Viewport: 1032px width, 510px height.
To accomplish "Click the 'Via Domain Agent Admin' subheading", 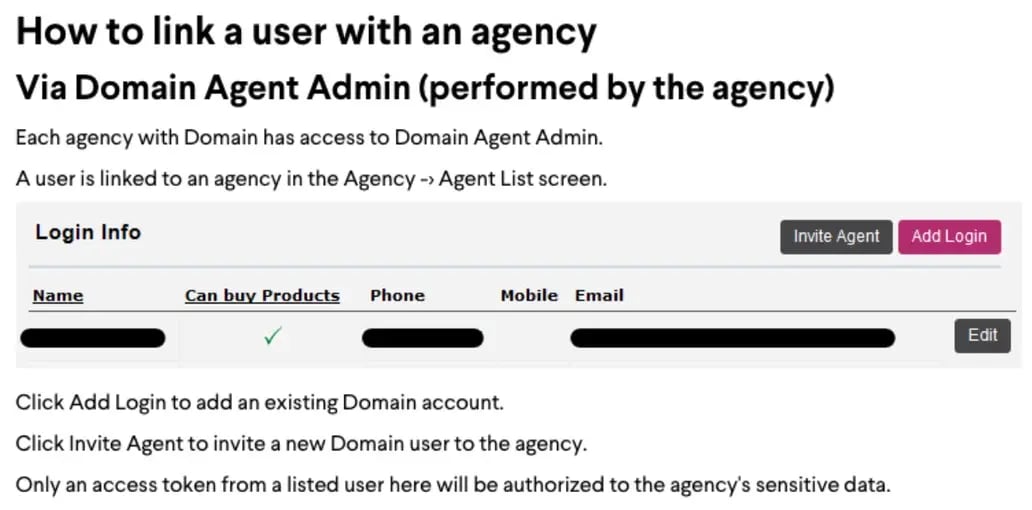I will (x=425, y=88).
